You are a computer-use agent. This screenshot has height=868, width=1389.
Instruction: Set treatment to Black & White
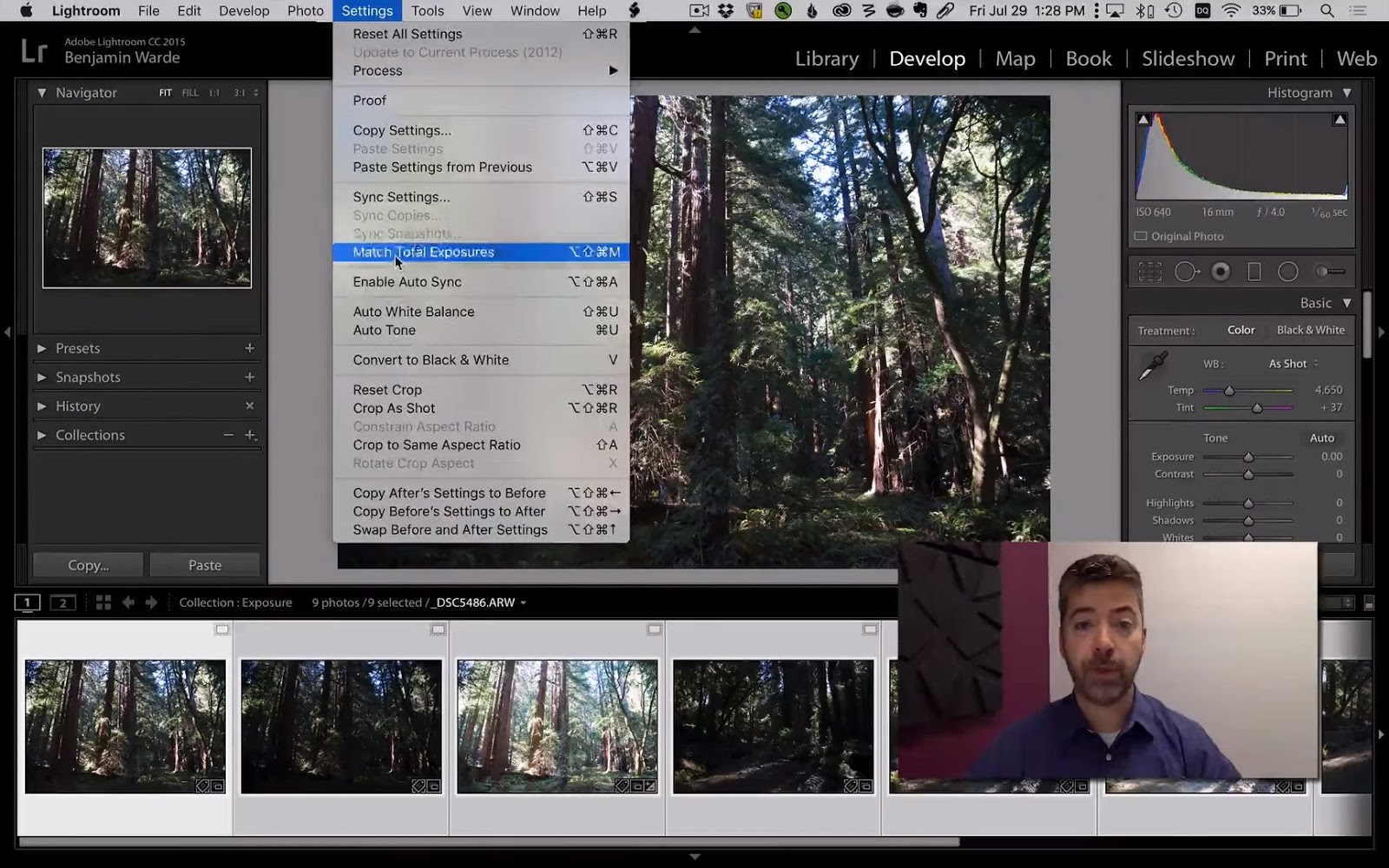pos(1311,330)
